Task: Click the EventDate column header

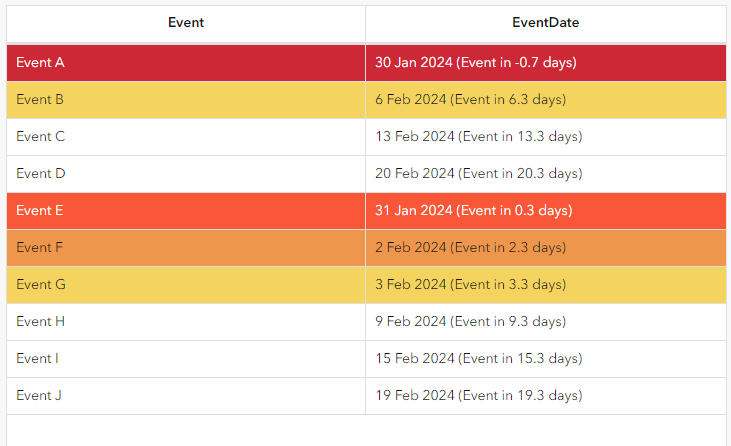Action: (545, 23)
